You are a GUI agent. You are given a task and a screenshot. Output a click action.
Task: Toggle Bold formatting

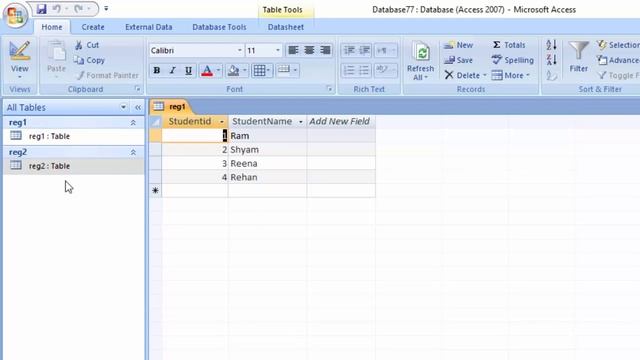156,71
